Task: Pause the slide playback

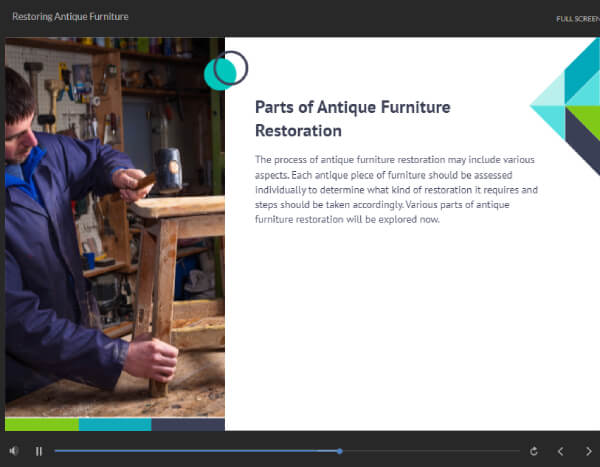Action: click(x=39, y=451)
